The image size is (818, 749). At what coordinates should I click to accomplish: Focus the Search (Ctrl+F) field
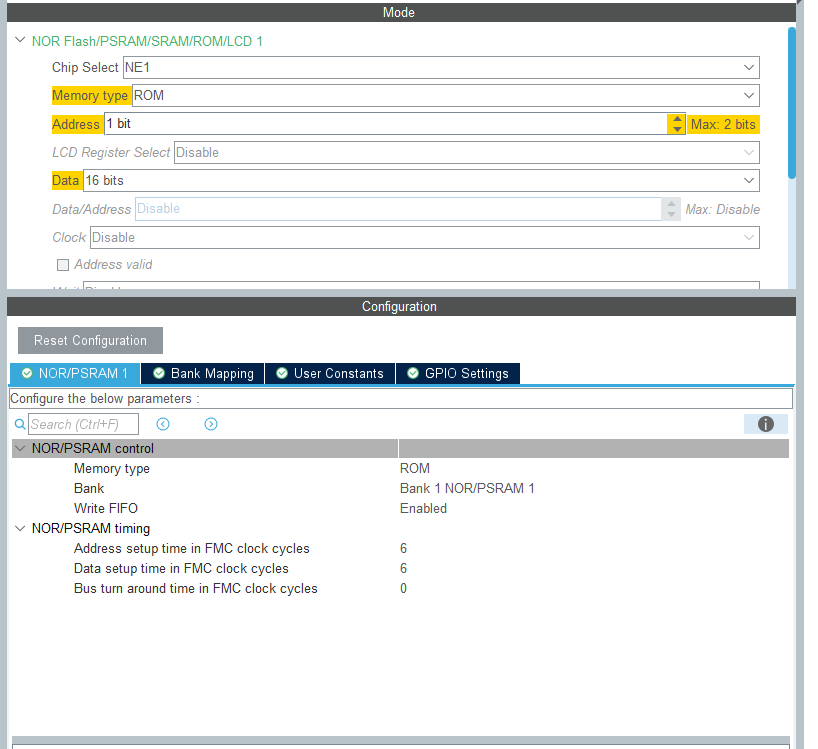coord(83,424)
